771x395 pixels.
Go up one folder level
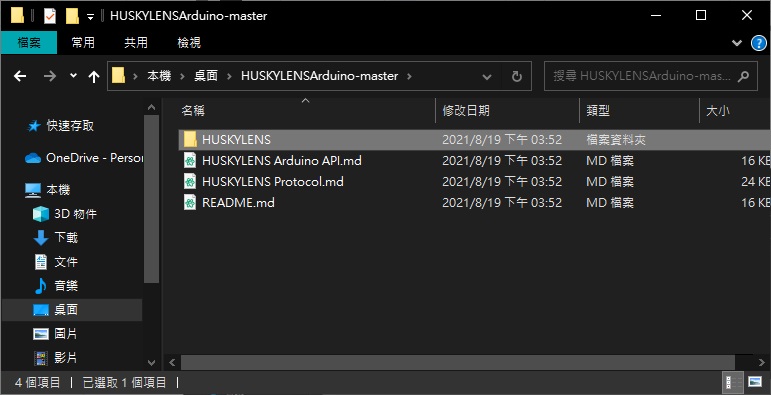pos(94,77)
